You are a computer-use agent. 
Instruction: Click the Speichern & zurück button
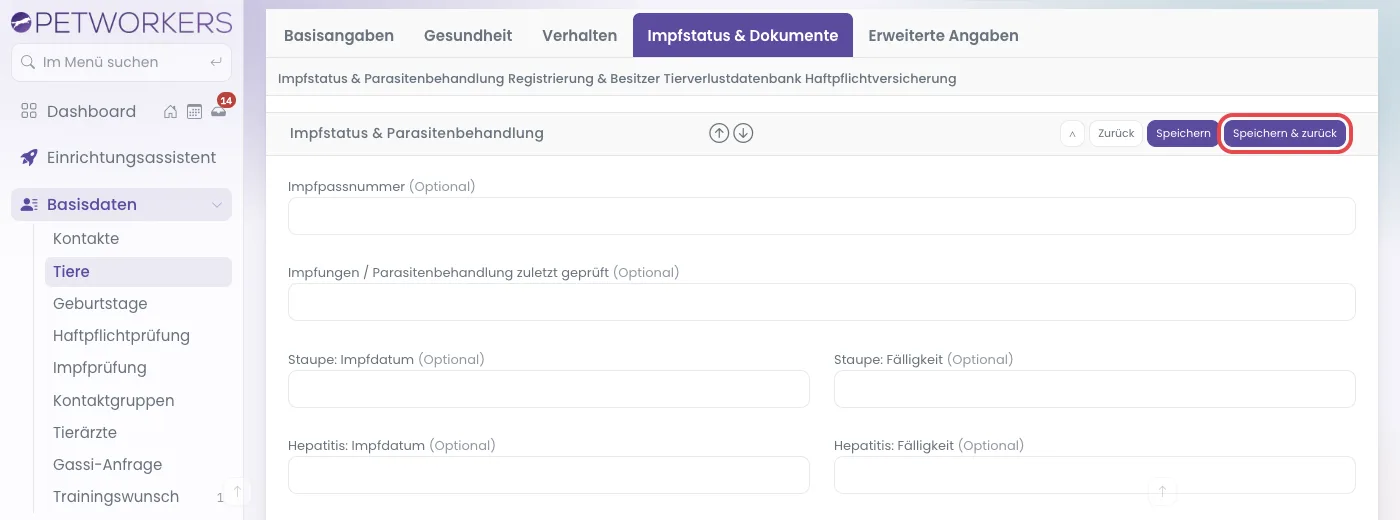(1285, 133)
